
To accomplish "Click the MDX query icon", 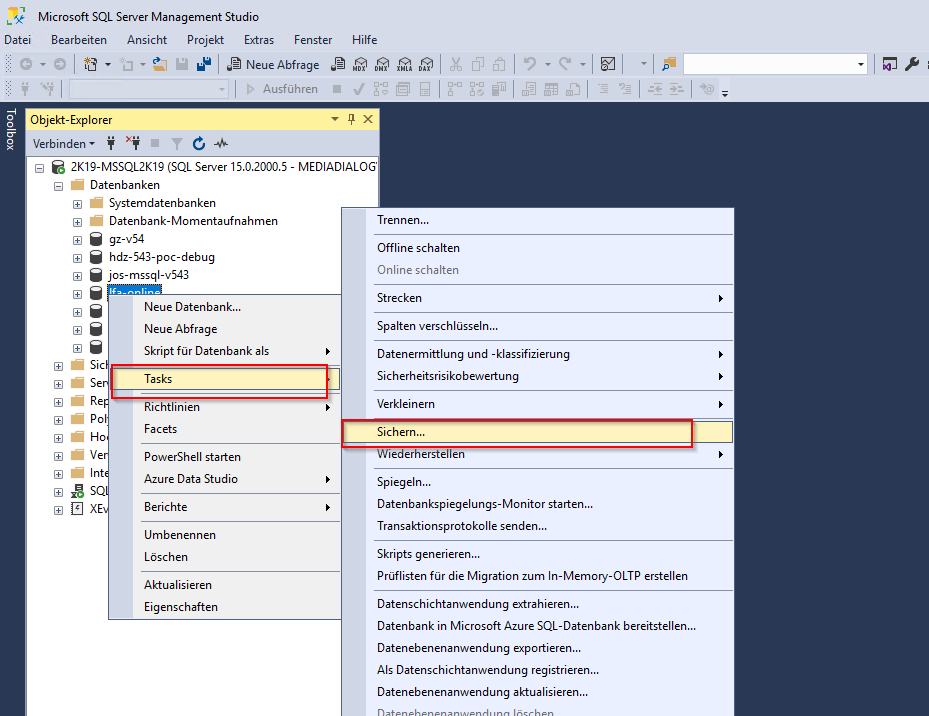I will 360,64.
